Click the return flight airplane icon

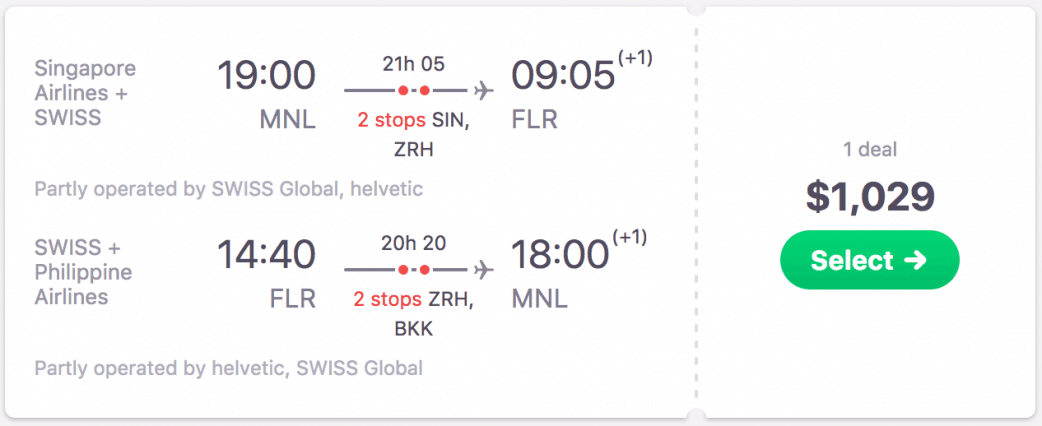(484, 270)
